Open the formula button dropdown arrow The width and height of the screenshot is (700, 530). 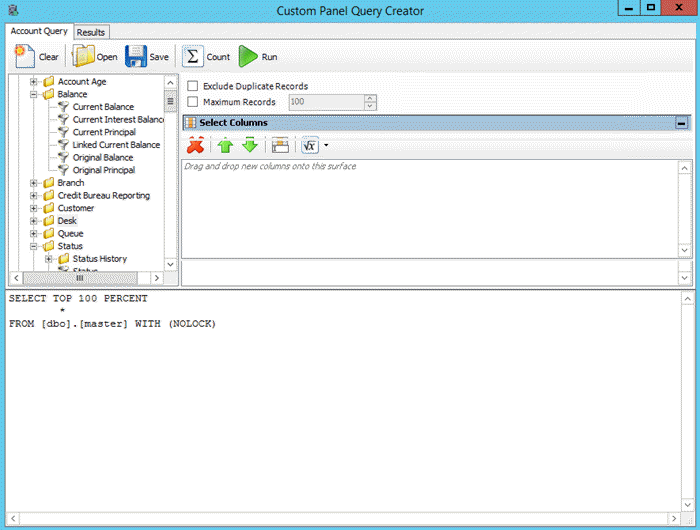[x=326, y=146]
